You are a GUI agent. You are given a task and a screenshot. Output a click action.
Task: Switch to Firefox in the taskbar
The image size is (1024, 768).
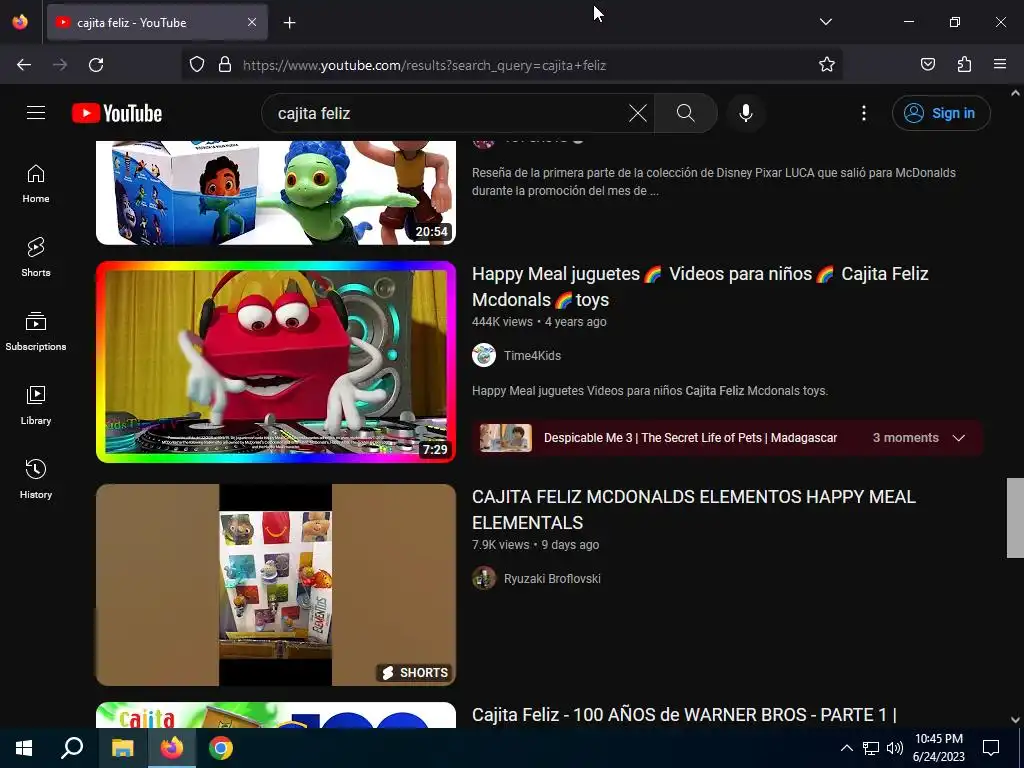click(172, 748)
